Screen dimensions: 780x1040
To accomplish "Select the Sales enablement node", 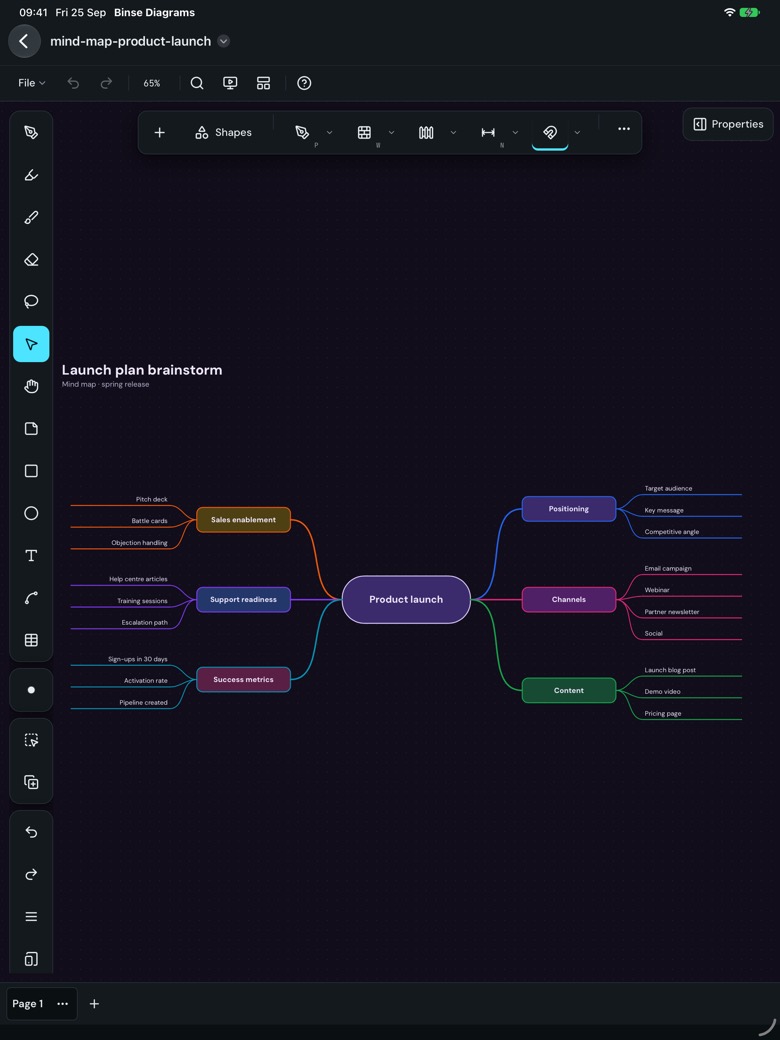I will click(x=243, y=520).
